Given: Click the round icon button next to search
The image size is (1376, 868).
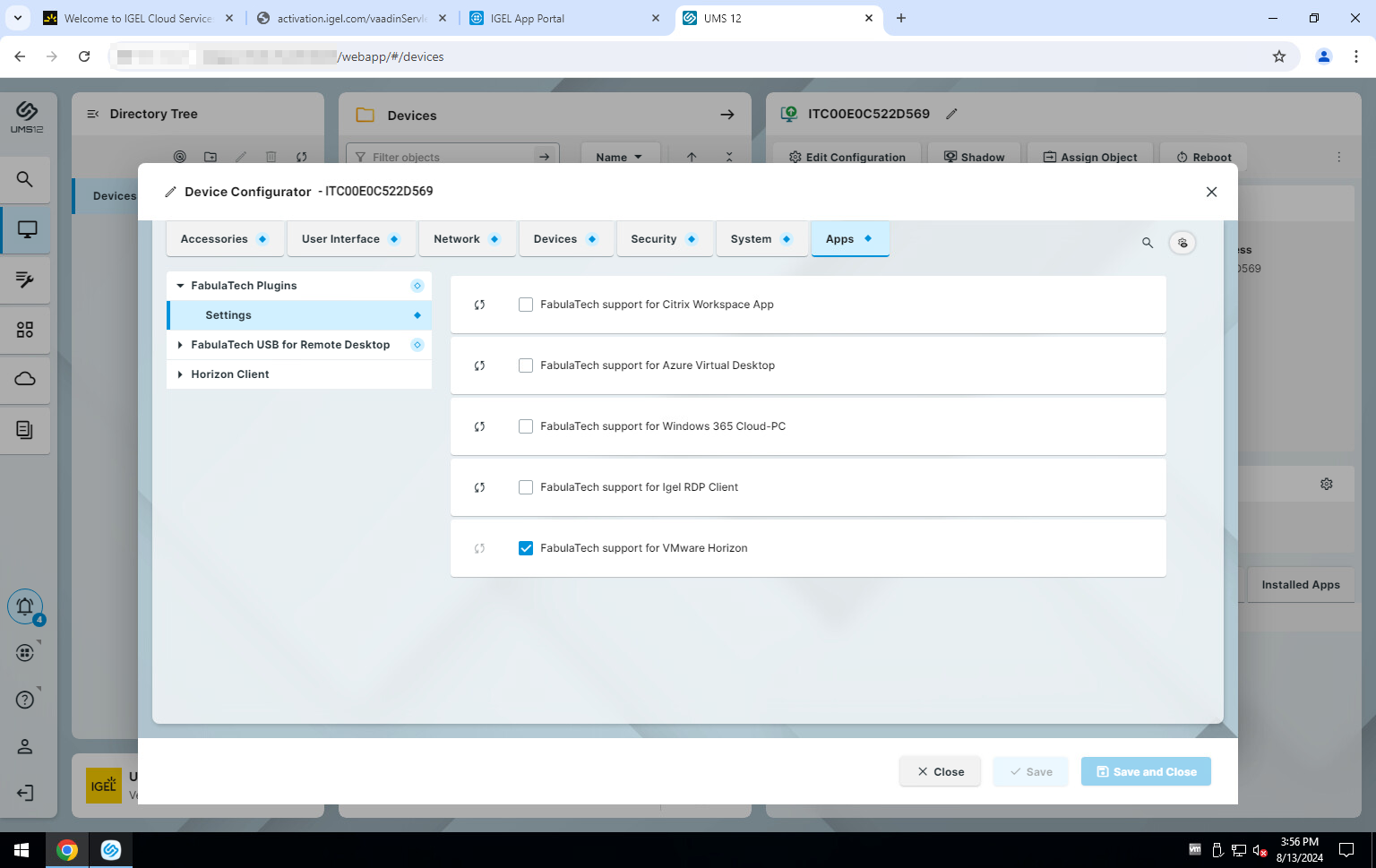Looking at the screenshot, I should [1182, 243].
